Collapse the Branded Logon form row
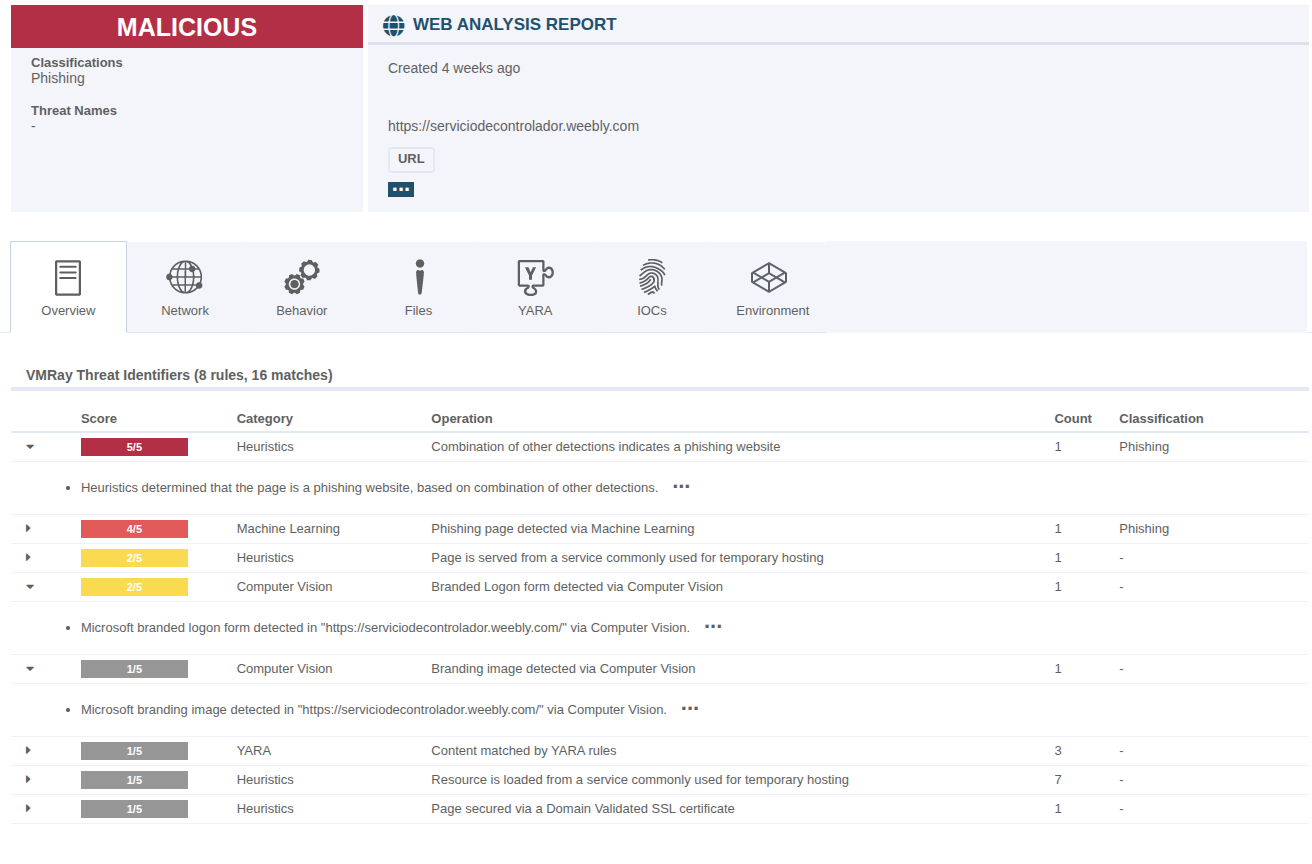 tap(30, 587)
